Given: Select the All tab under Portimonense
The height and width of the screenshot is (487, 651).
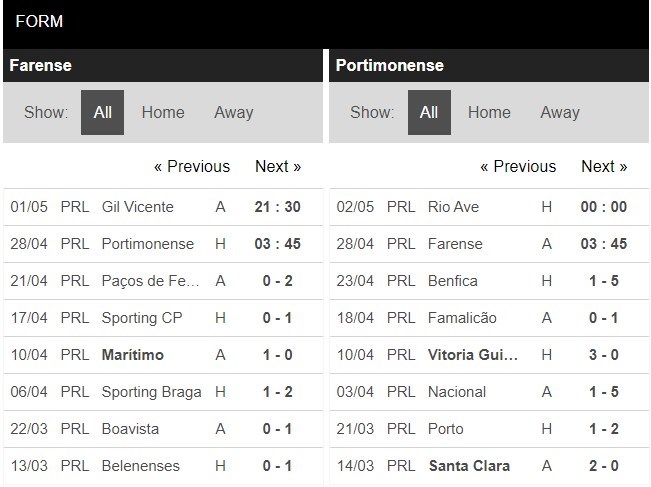Looking at the screenshot, I should (x=429, y=112).
